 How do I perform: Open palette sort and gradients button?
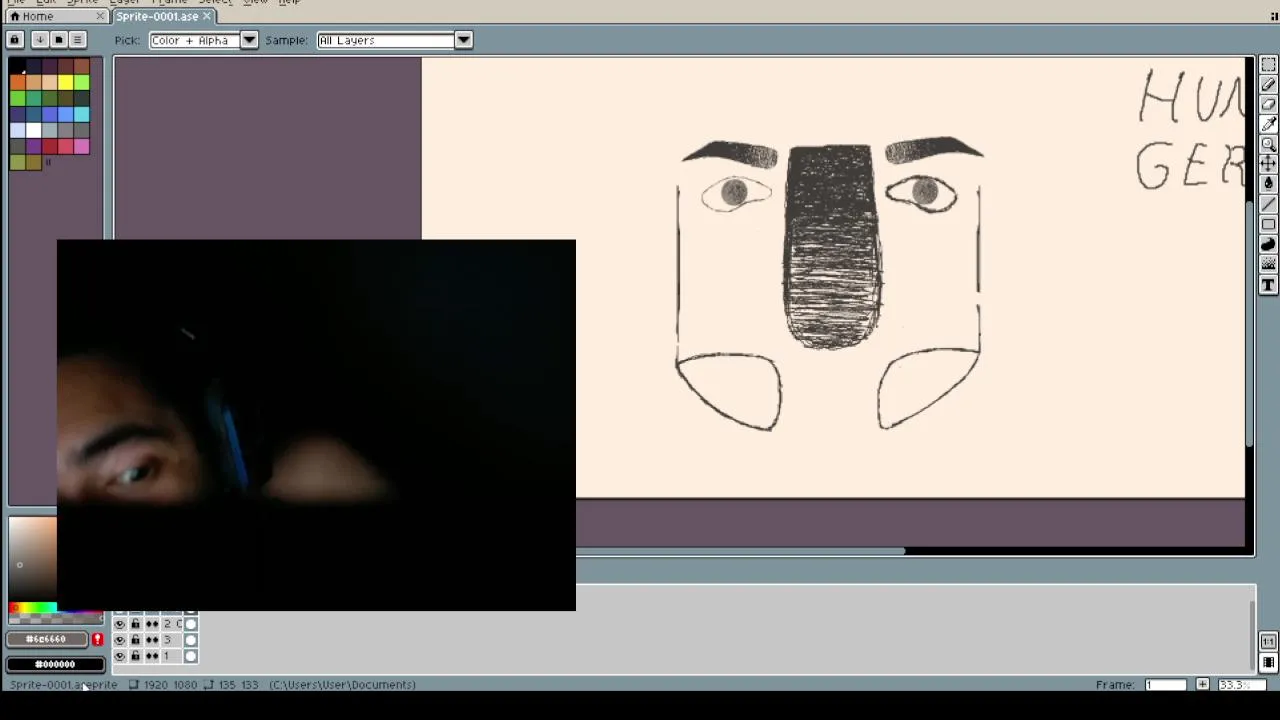tap(39, 40)
